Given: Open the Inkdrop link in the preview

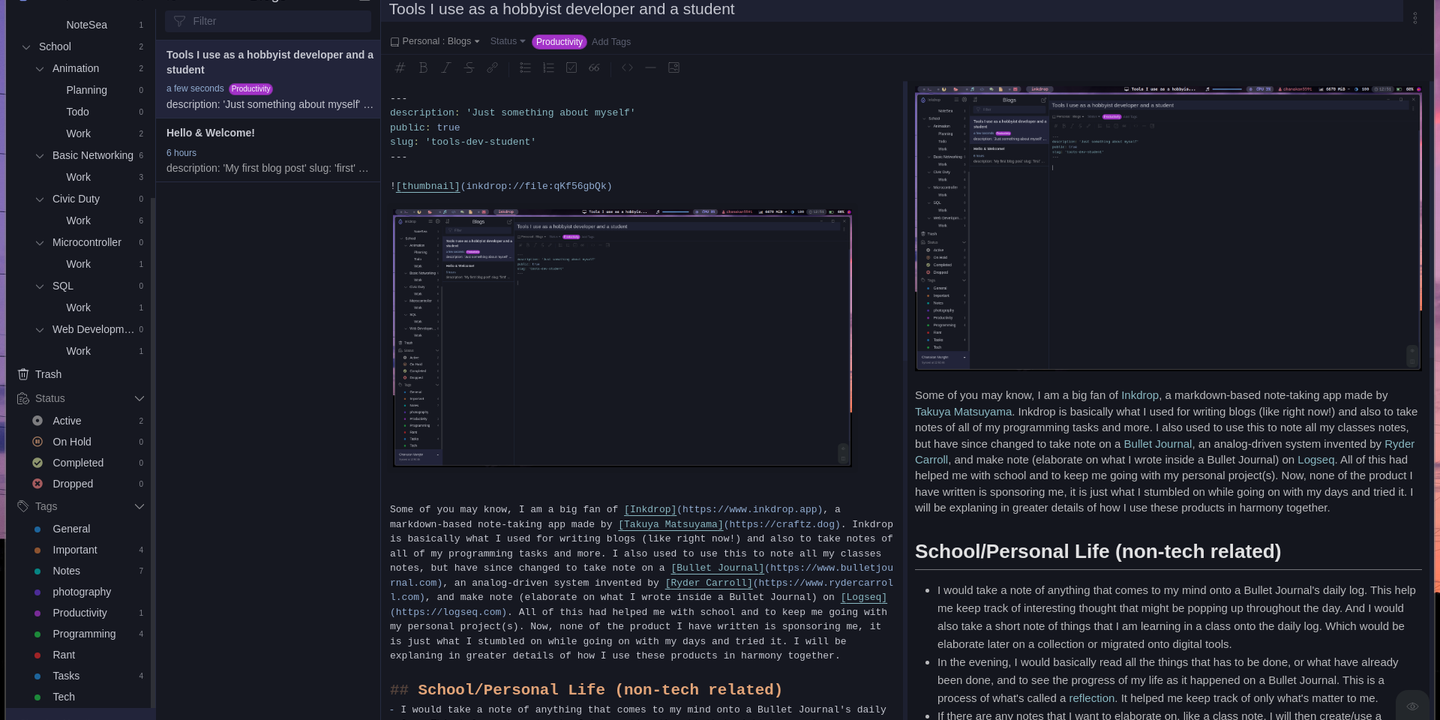Looking at the screenshot, I should [1140, 395].
